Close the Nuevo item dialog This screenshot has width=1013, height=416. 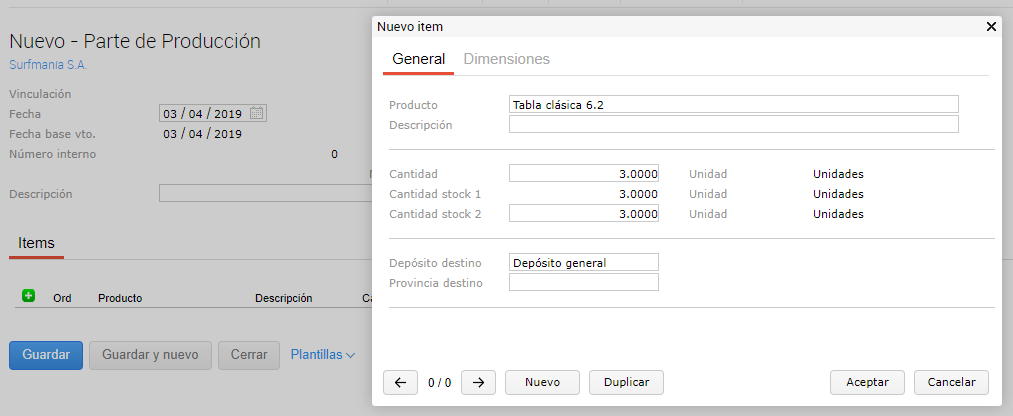pos(991,27)
